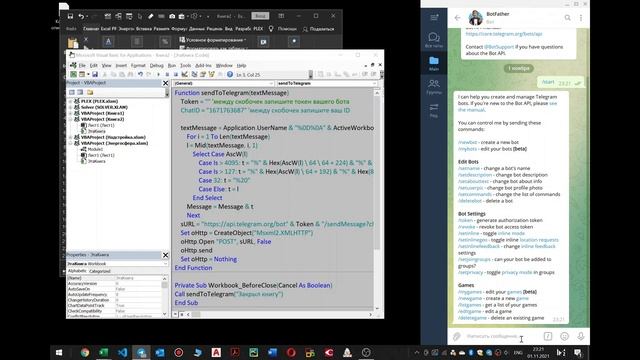This screenshot has width=640, height=360.
Task: Open the Debug menu in VBA editor
Action: pyautogui.click(x=156, y=65)
